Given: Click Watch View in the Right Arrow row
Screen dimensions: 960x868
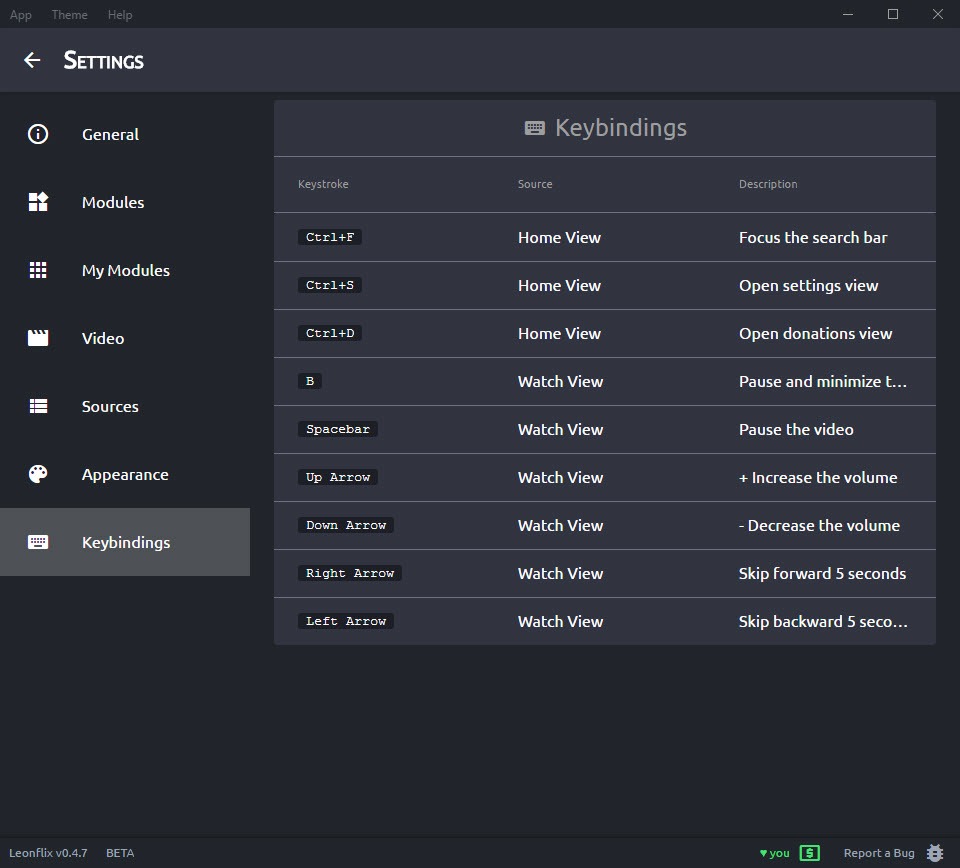Looking at the screenshot, I should 560,574.
